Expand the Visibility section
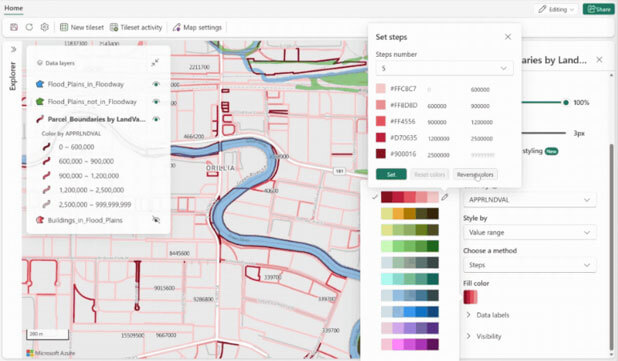Image resolution: width=618 pixels, height=361 pixels. coord(484,336)
